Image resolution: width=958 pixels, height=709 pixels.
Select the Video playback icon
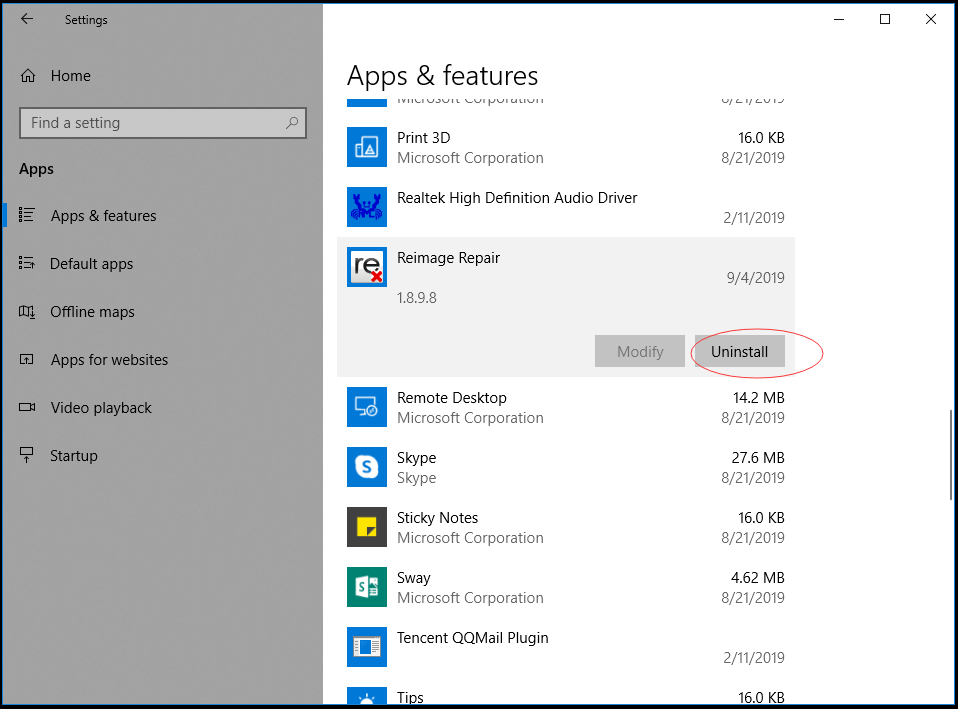[27, 407]
